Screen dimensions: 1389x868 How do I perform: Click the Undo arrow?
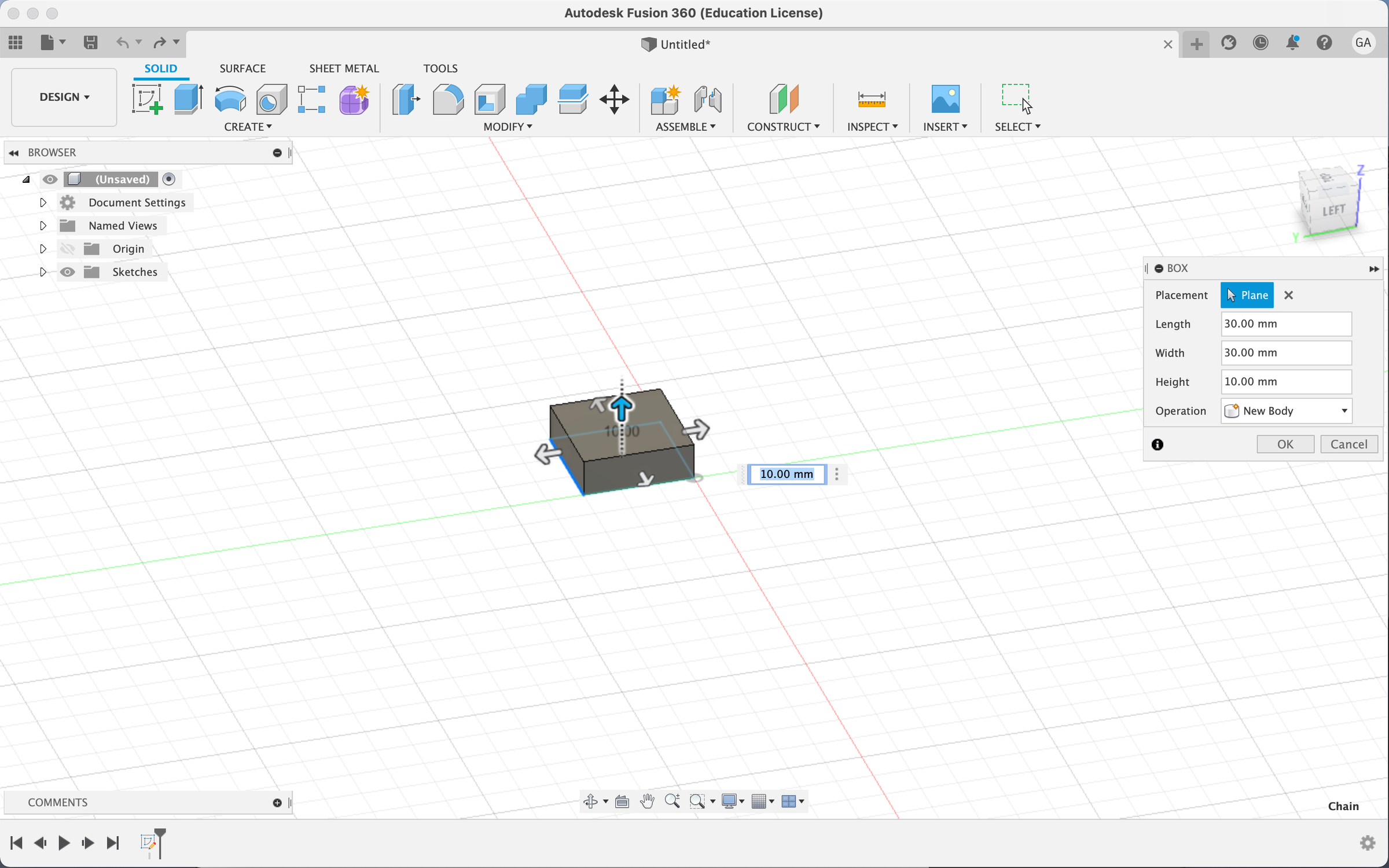point(123,42)
